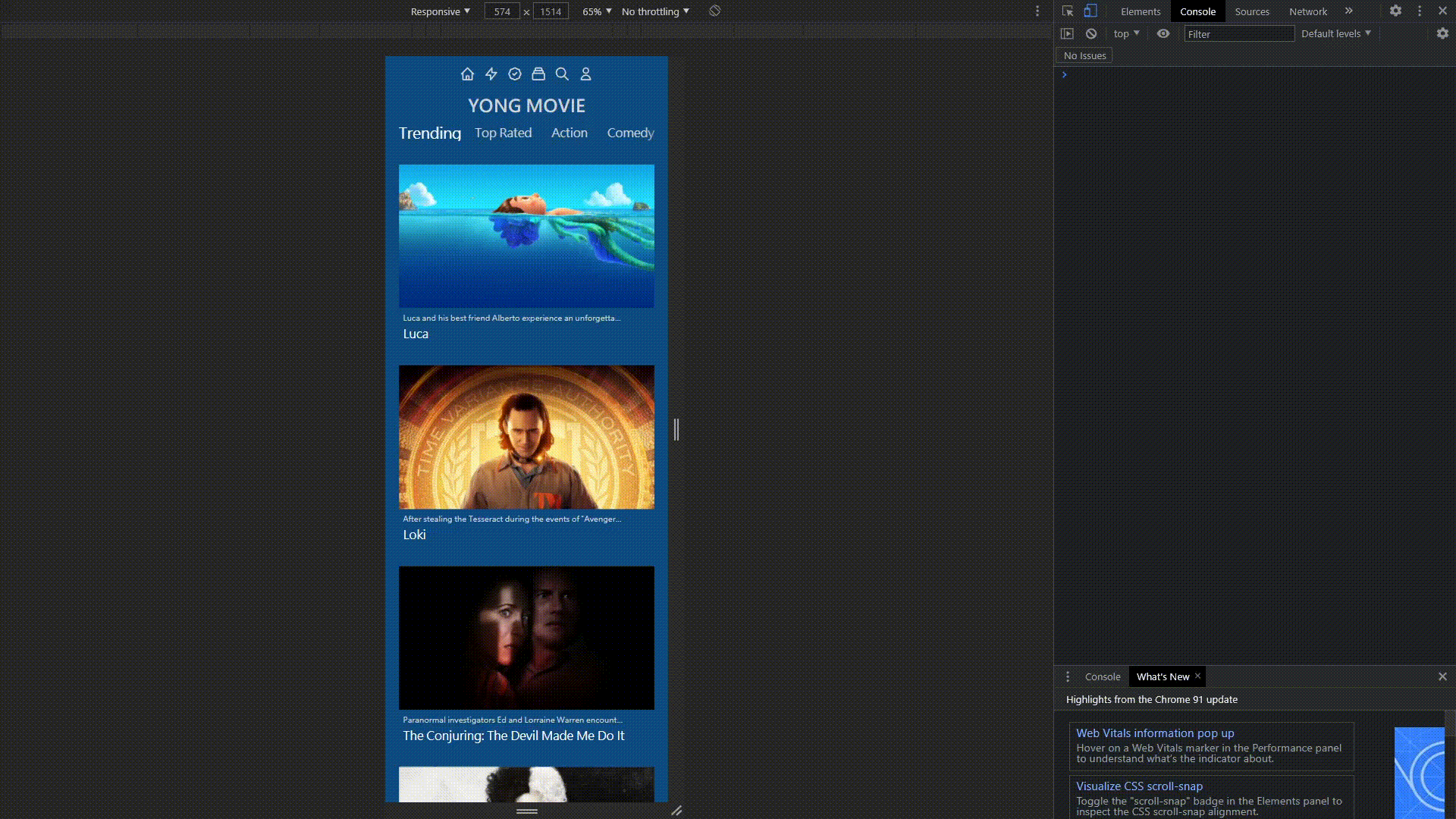Screen dimensions: 1456x819
Task: Clear console with the ban icon
Action: (1091, 33)
